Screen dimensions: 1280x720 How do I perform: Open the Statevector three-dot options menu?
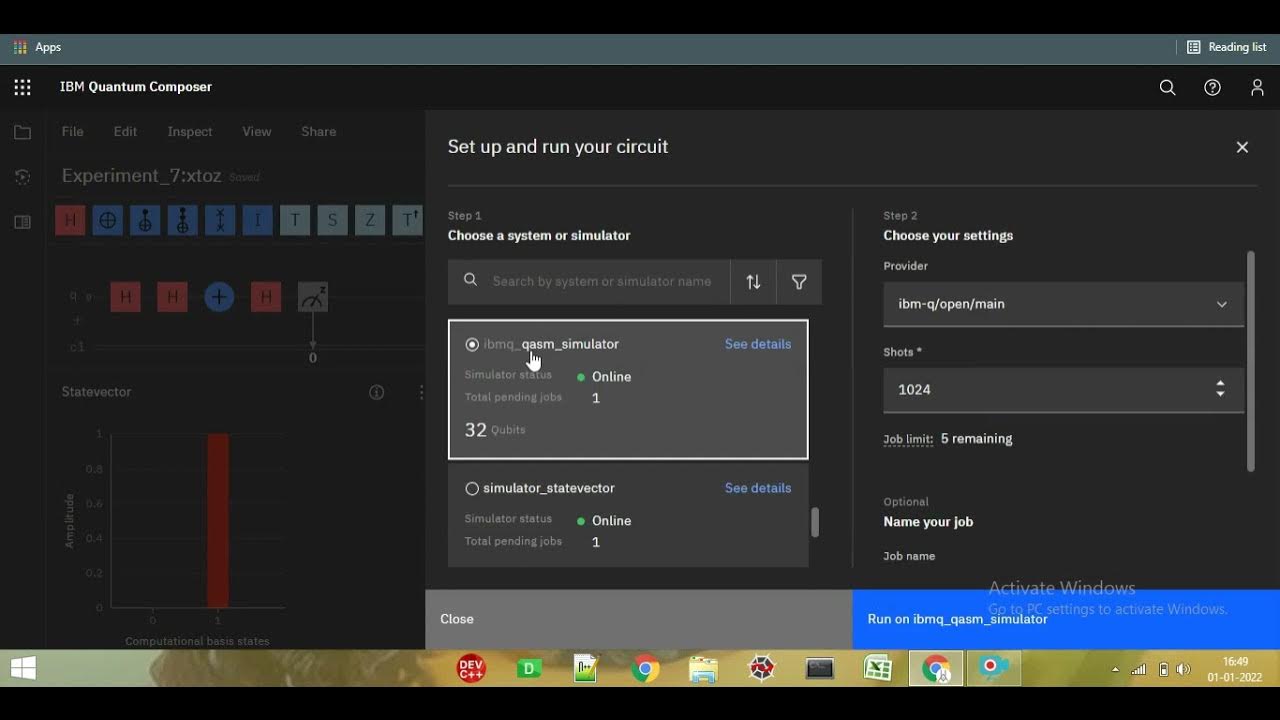[421, 392]
